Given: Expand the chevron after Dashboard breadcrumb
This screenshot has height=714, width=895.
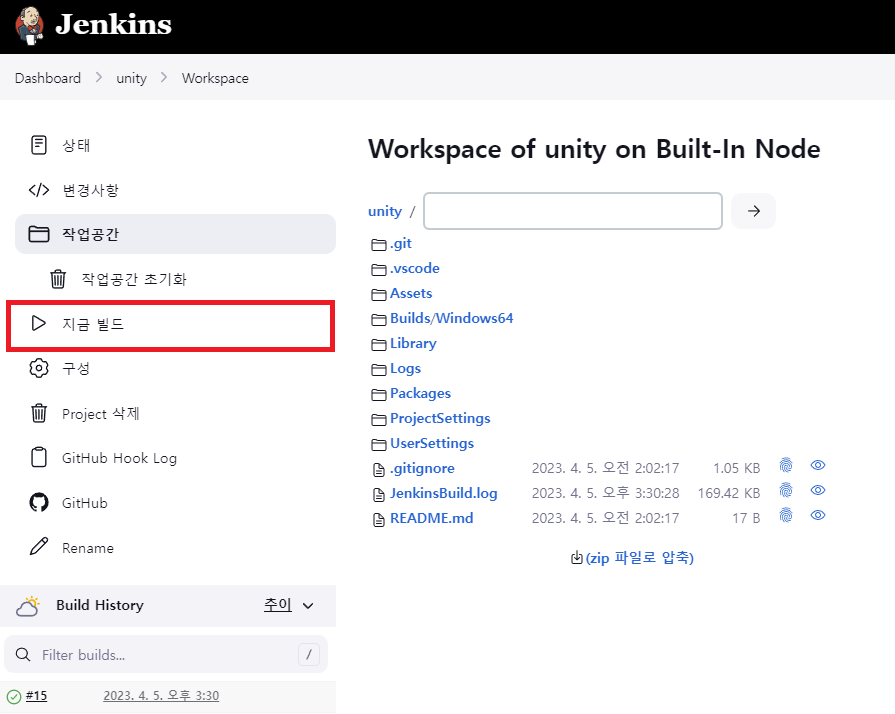Looking at the screenshot, I should click(99, 77).
